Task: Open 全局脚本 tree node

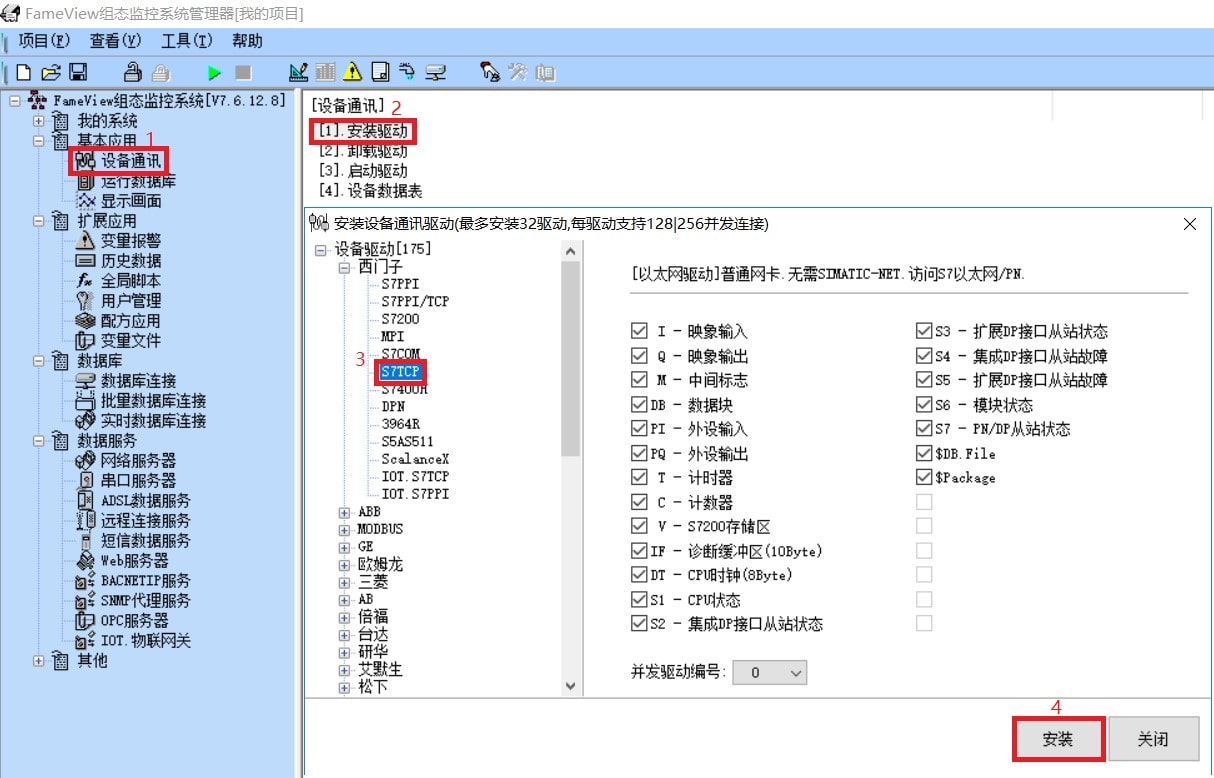Action: click(x=130, y=281)
